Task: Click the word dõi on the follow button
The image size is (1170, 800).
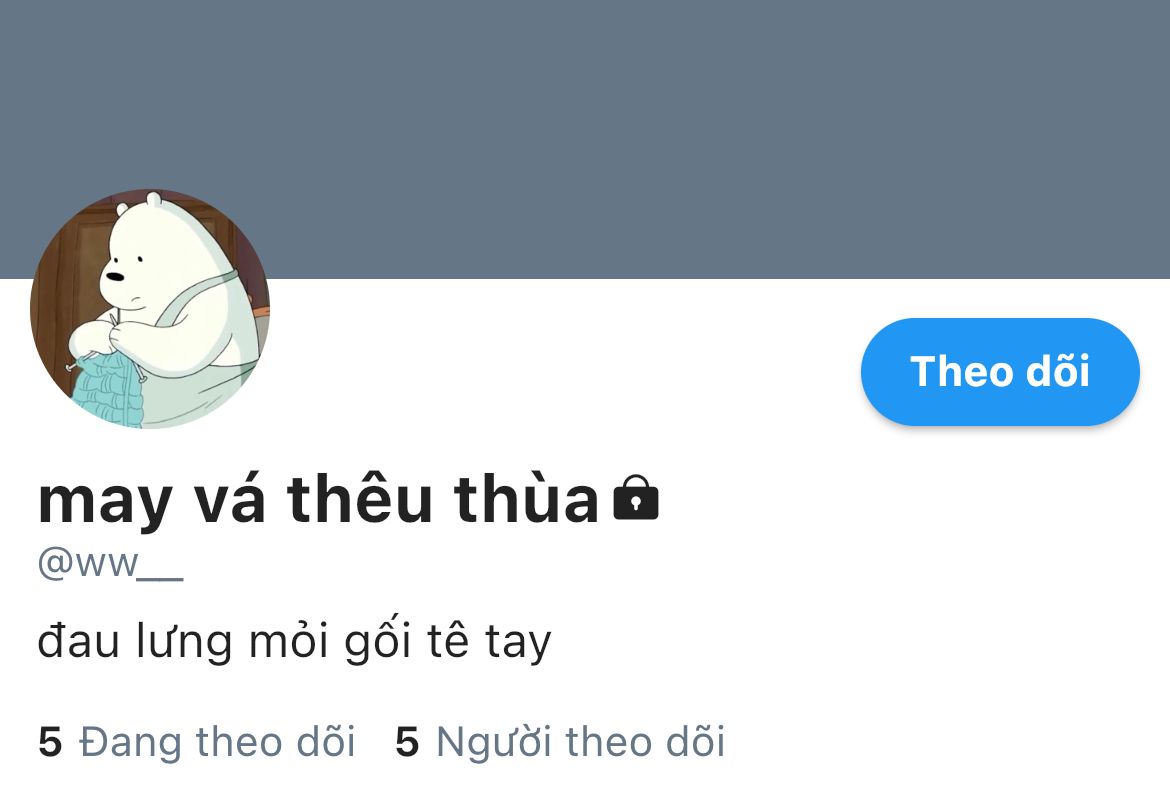Action: (1058, 371)
